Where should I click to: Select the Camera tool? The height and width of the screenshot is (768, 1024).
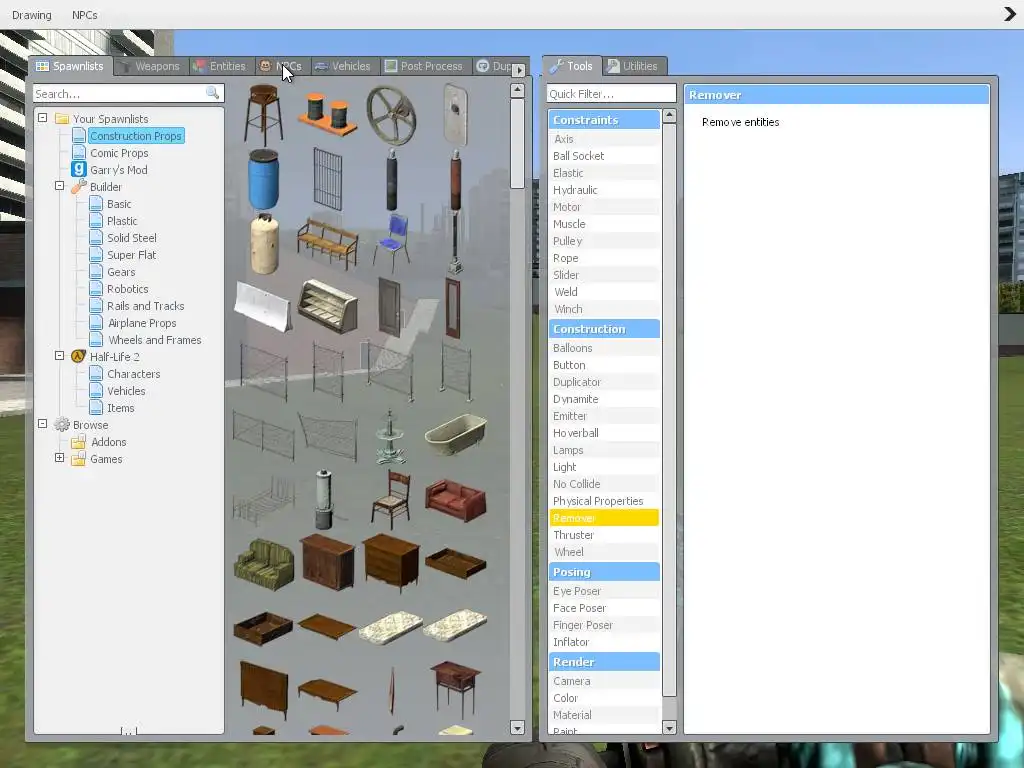tap(604, 680)
